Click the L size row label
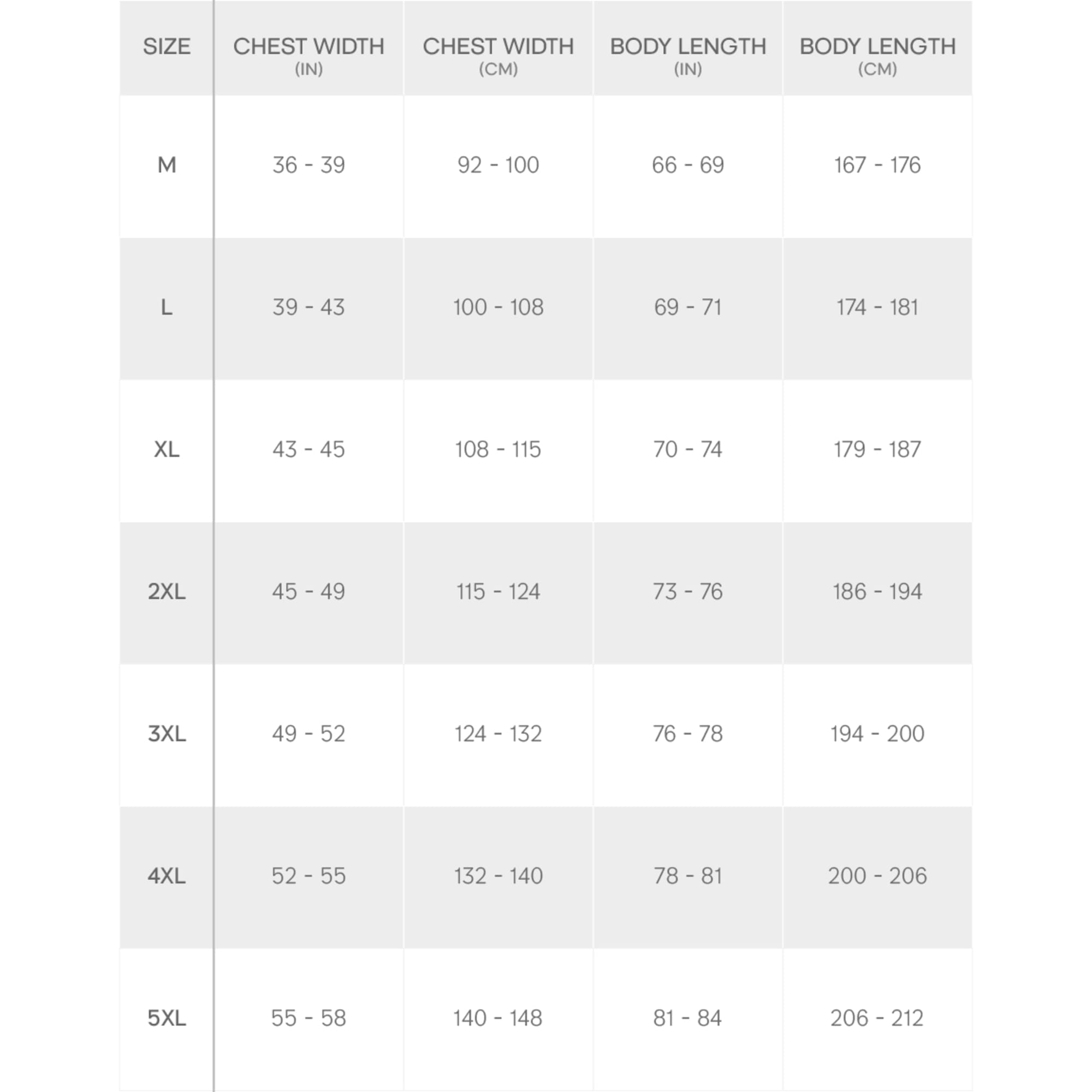Screen dimensions: 1092x1092 [167, 307]
